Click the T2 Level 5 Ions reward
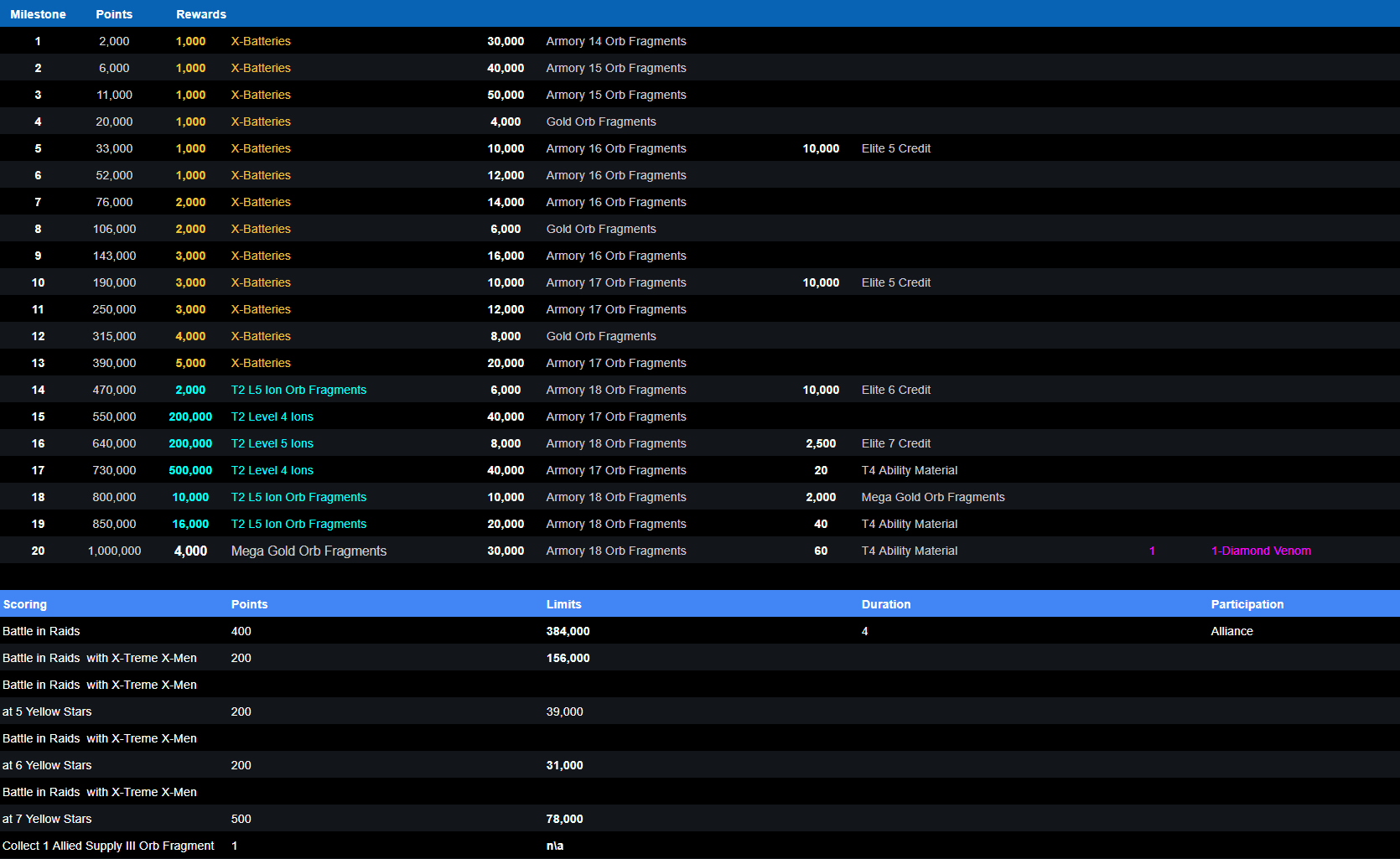Screen dimensions: 1400x859 coord(272,443)
